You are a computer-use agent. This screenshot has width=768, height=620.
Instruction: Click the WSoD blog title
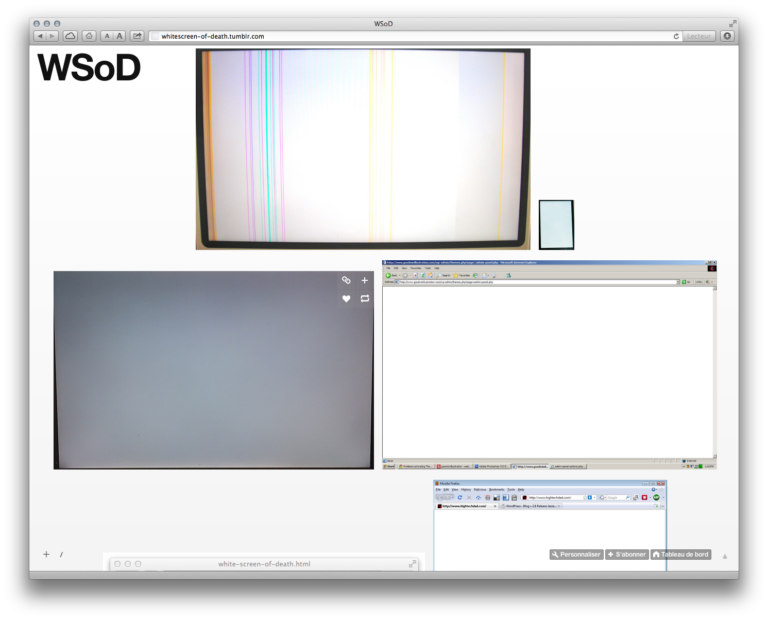tap(89, 68)
